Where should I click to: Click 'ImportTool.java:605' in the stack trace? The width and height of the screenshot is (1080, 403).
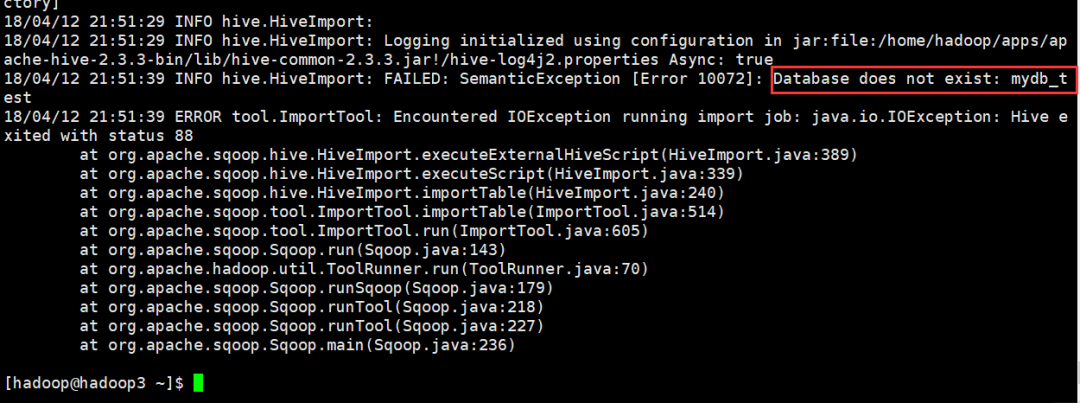550,231
